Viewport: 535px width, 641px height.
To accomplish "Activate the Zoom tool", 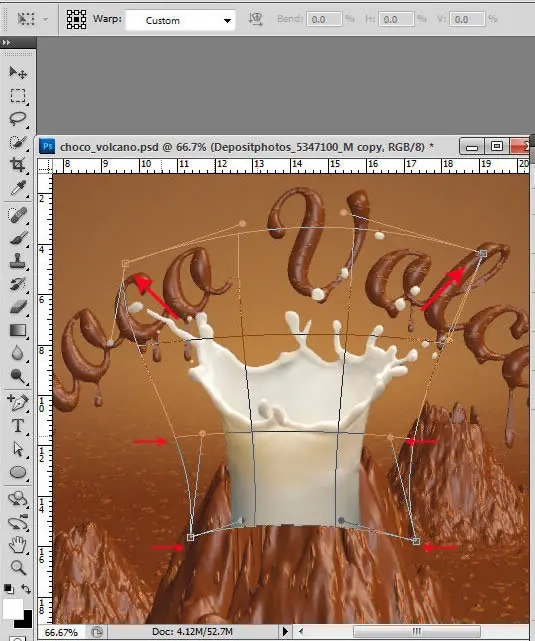I will point(18,567).
